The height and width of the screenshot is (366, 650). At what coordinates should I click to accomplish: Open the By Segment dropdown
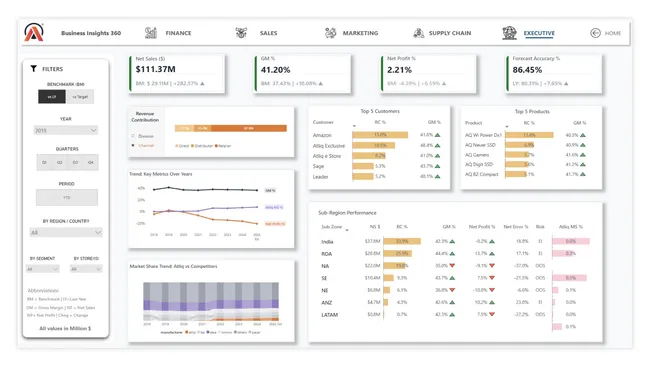coord(42,269)
